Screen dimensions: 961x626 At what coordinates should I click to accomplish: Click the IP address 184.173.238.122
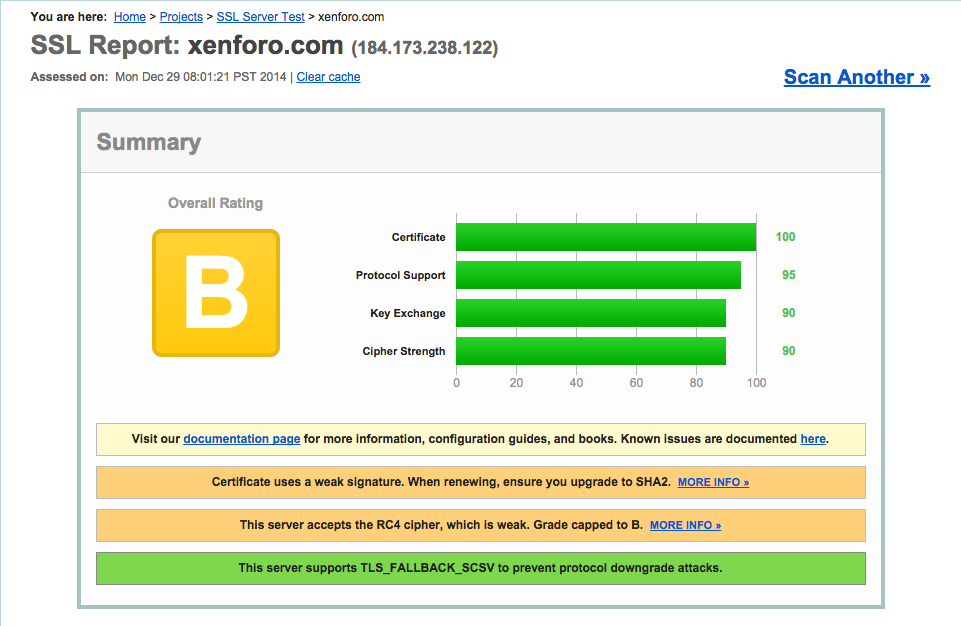[424, 47]
